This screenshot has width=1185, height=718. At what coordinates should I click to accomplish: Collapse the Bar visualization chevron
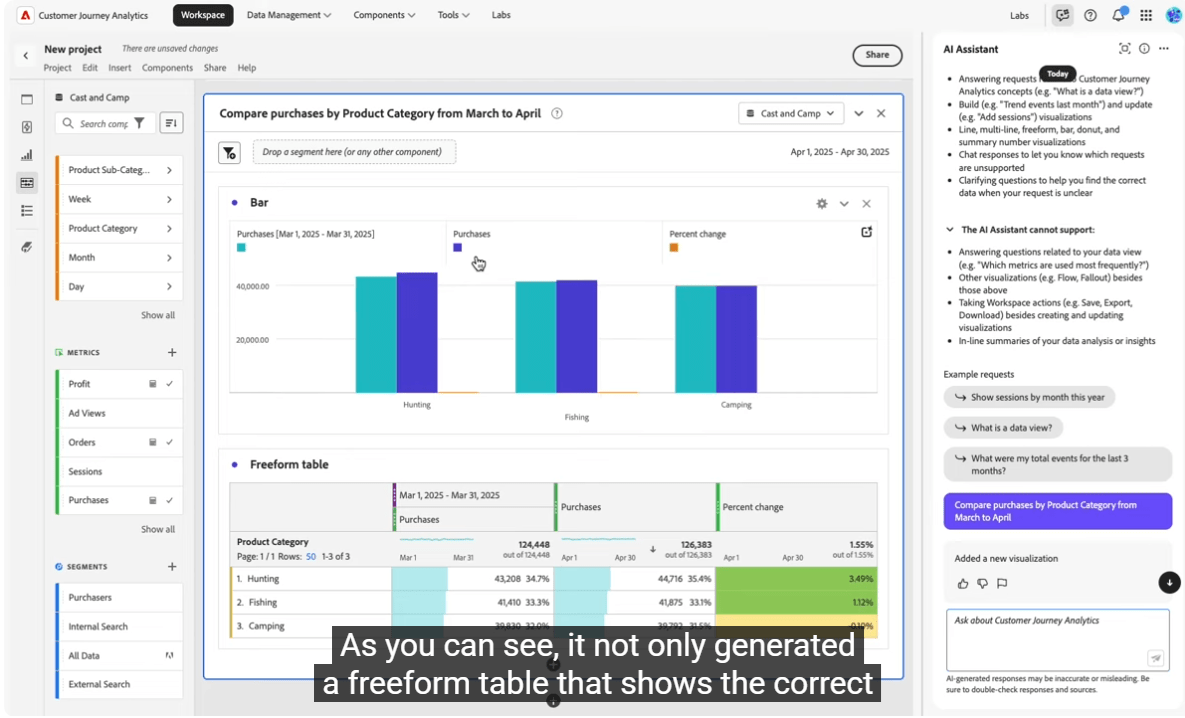point(844,203)
